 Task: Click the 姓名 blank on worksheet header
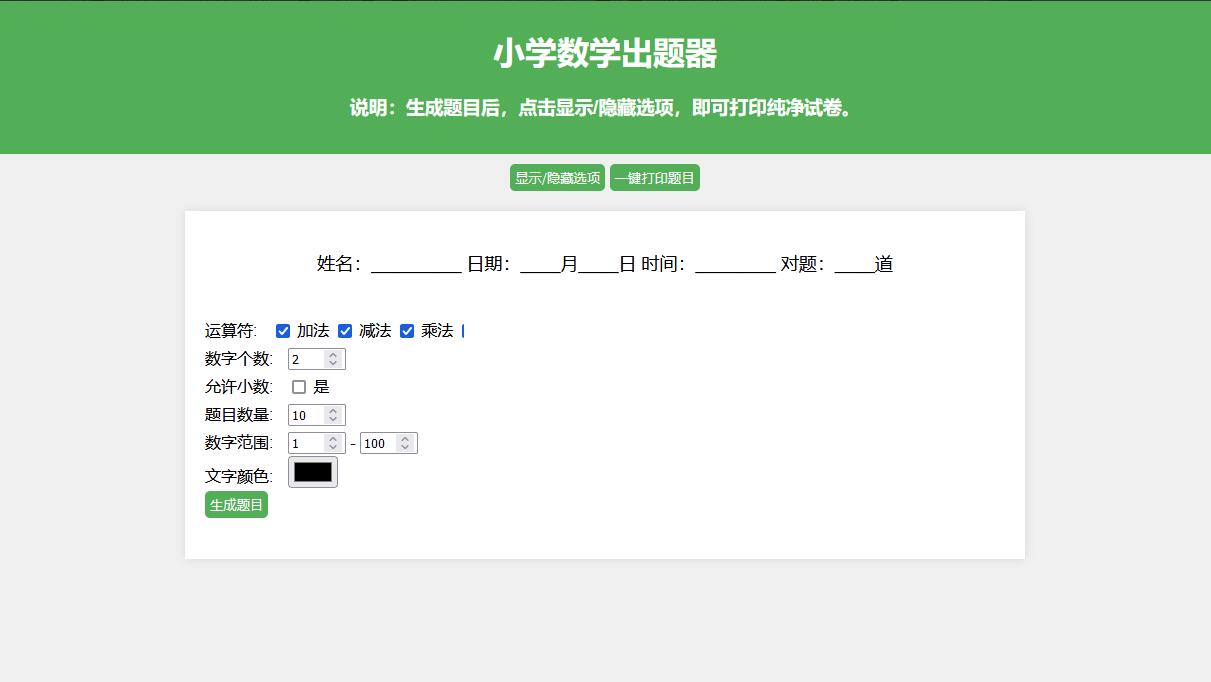(416, 265)
